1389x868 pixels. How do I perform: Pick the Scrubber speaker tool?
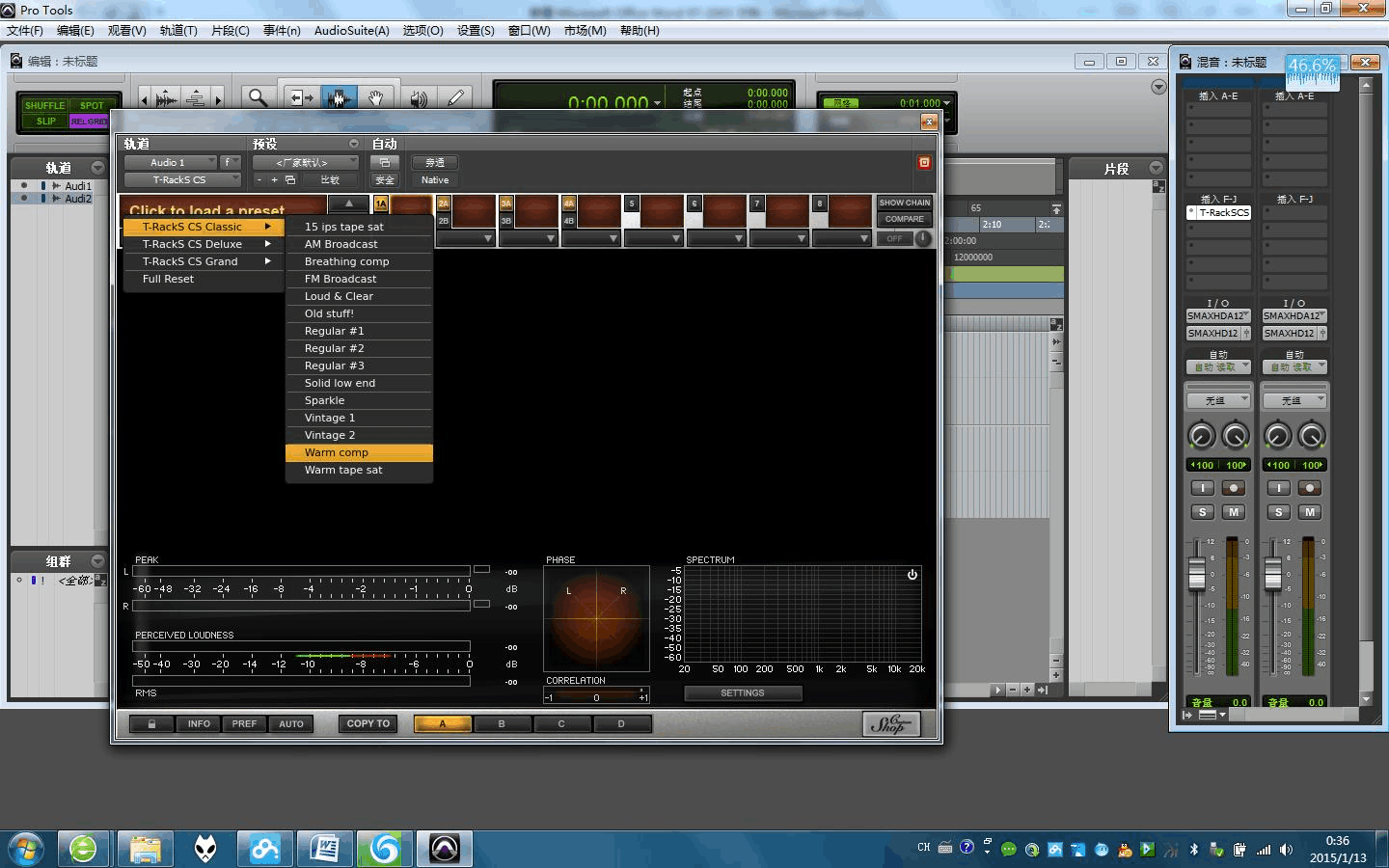pyautogui.click(x=419, y=97)
